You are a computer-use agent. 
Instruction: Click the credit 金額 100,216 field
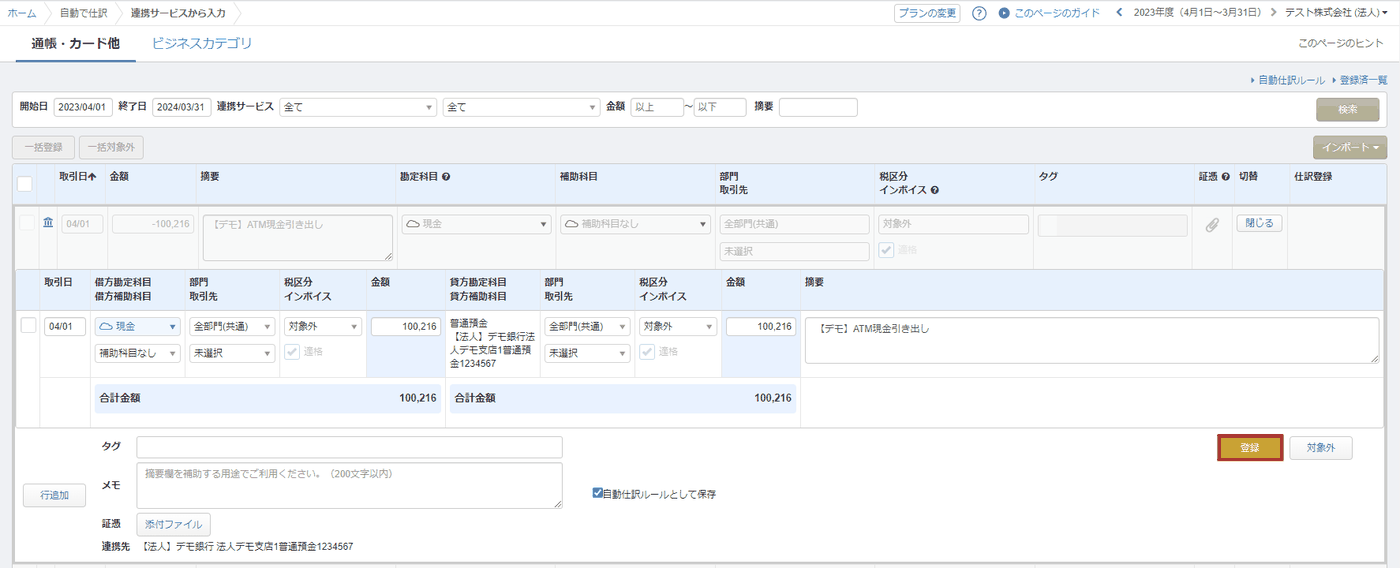click(761, 326)
